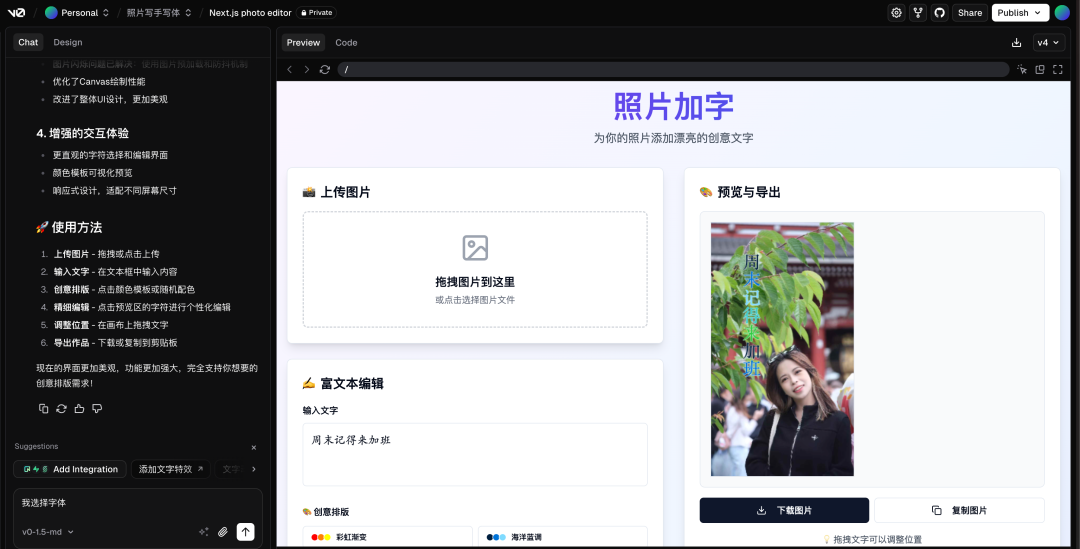Open the v4 version dropdown
The height and width of the screenshot is (549, 1080).
tap(1048, 42)
